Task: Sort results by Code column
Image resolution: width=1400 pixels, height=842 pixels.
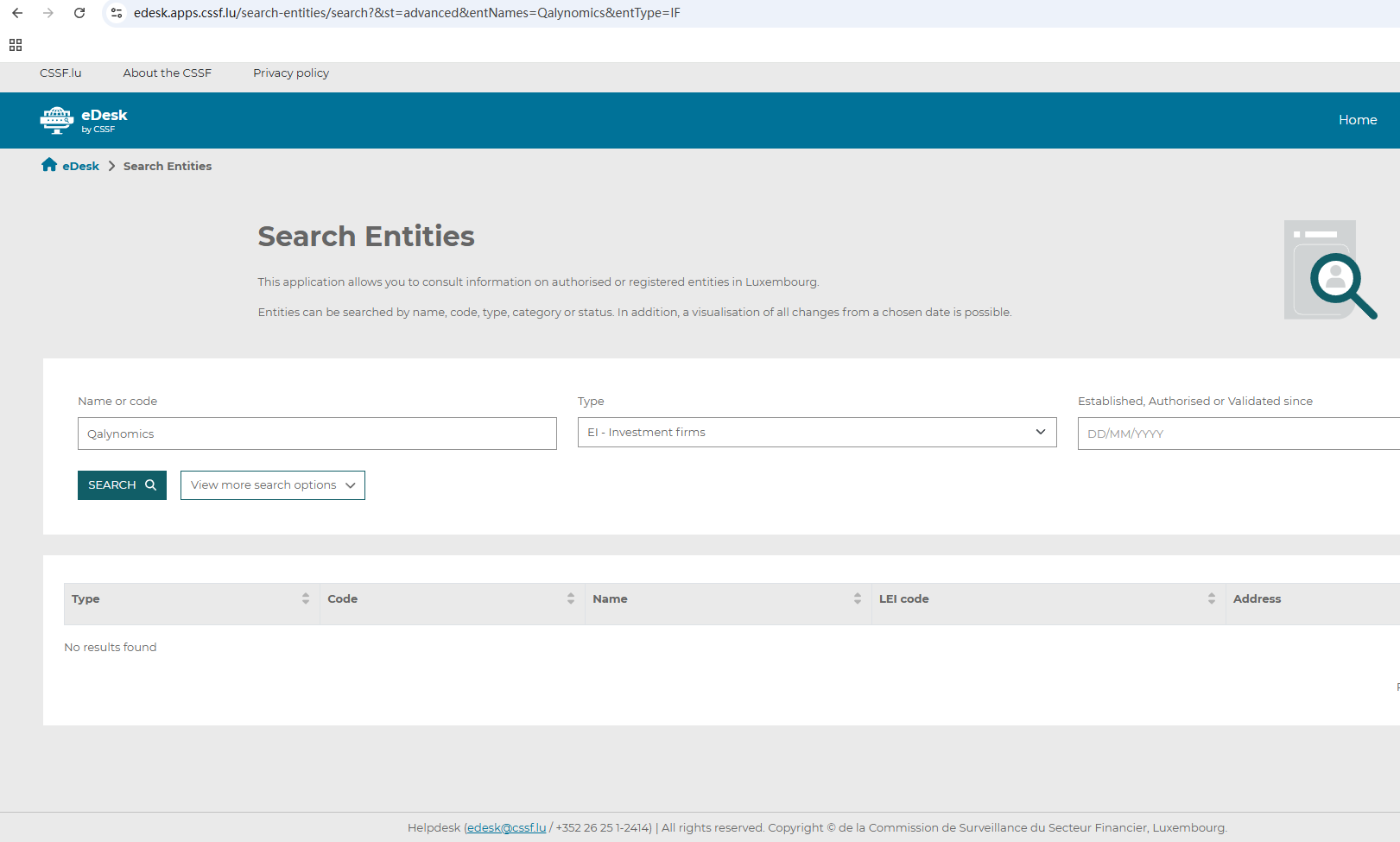Action: (570, 598)
